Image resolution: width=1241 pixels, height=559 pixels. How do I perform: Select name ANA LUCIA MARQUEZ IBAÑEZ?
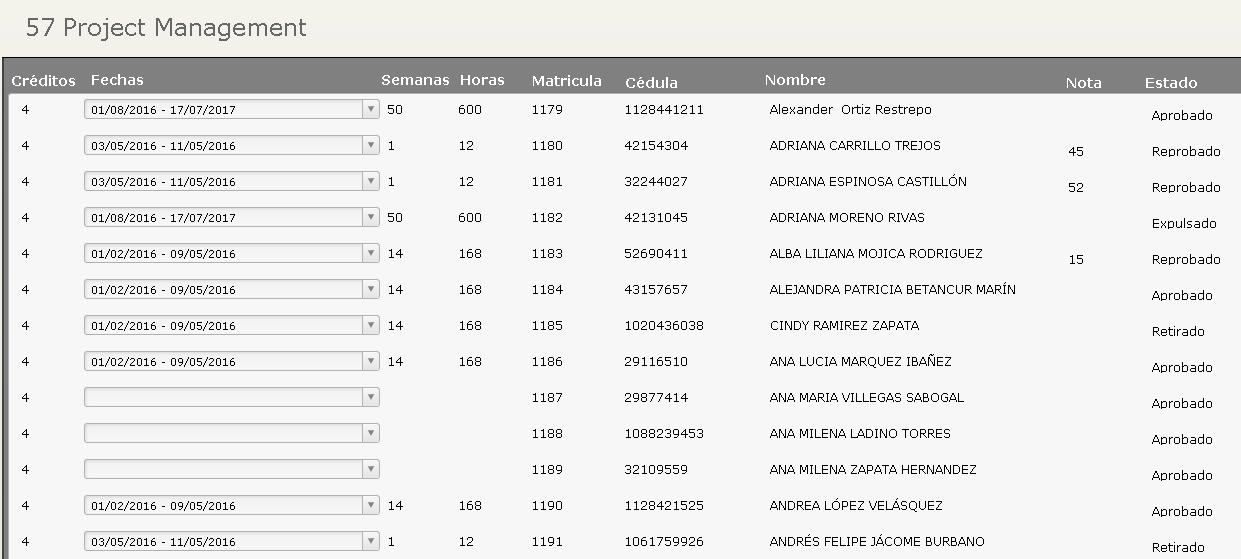pos(860,361)
